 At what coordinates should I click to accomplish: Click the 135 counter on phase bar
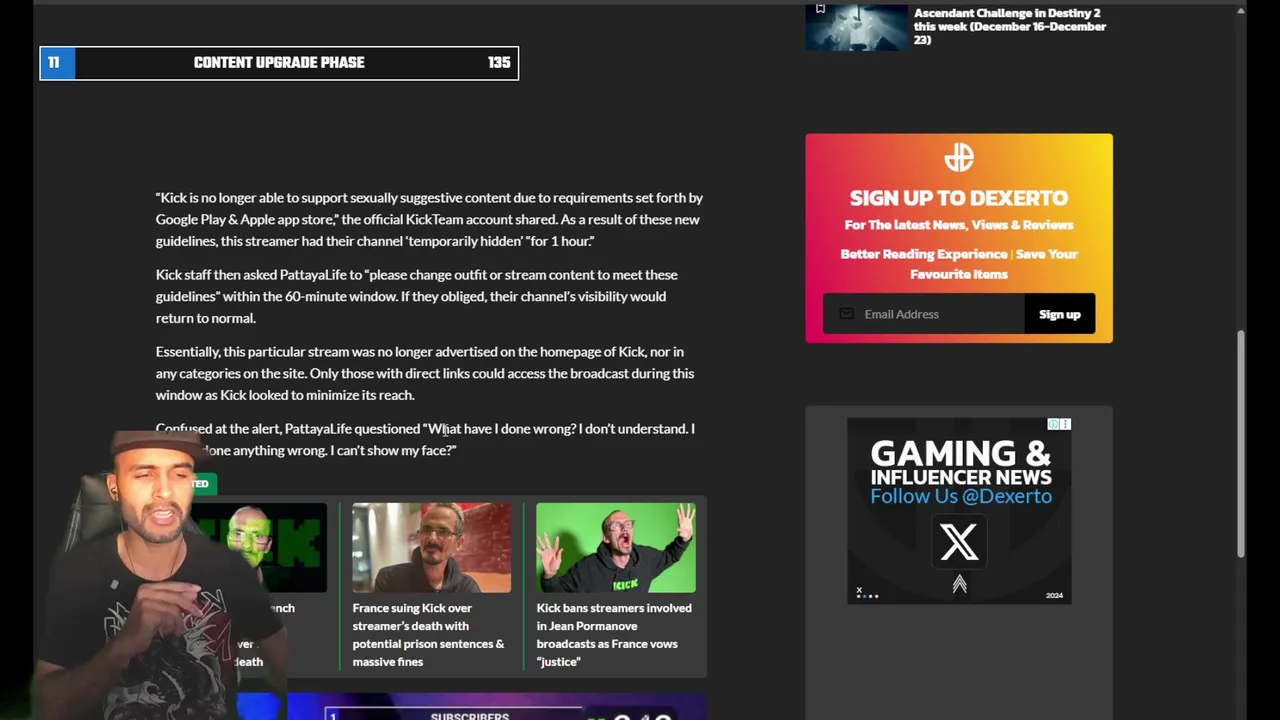tap(499, 63)
